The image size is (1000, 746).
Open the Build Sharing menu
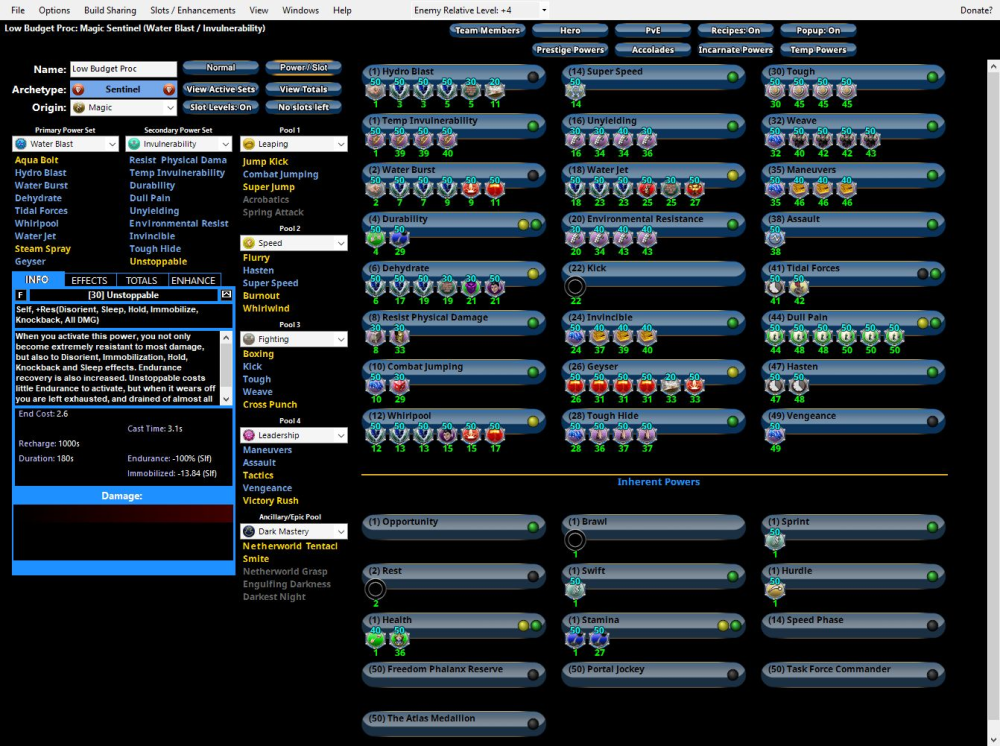pyautogui.click(x=110, y=10)
